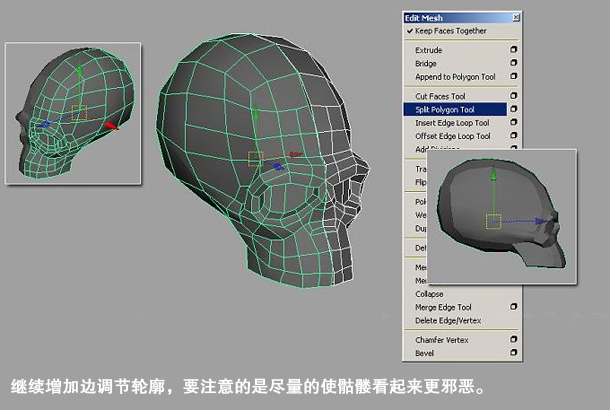The image size is (610, 410).
Task: Click yellow center manipulator on main skull
Action: pyautogui.click(x=256, y=159)
